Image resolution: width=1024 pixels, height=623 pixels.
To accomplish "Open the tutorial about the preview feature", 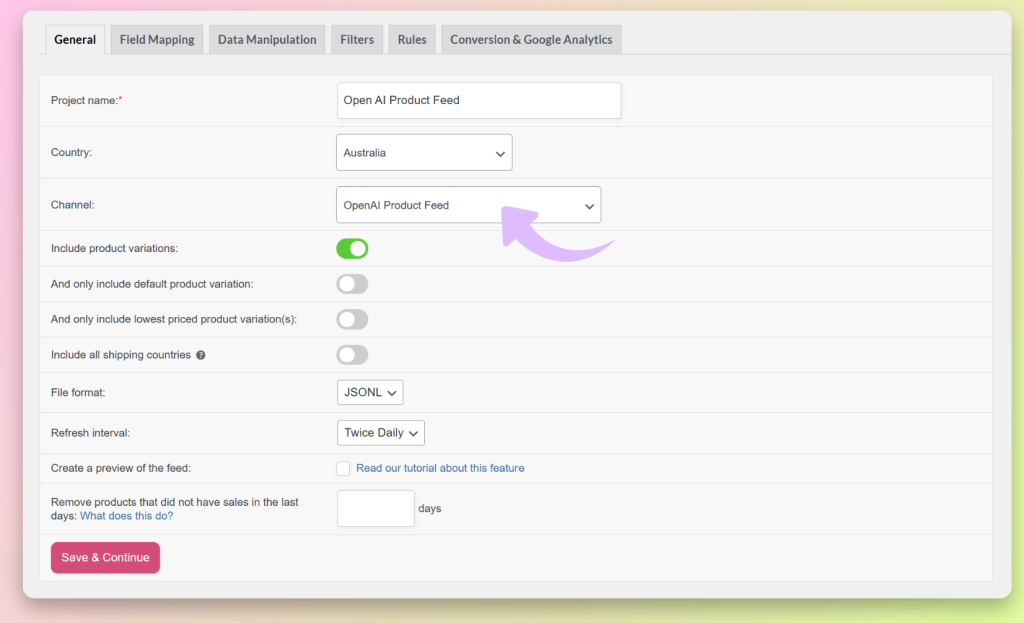I will coord(440,468).
